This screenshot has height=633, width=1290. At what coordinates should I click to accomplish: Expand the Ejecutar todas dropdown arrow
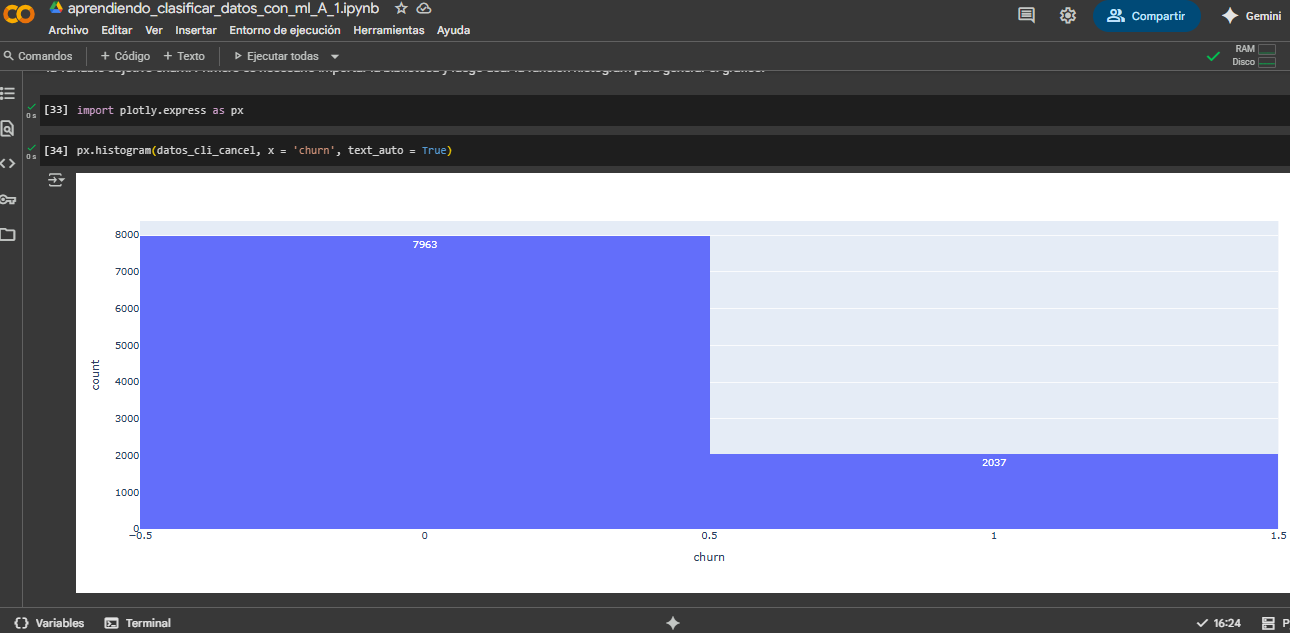[x=335, y=57]
